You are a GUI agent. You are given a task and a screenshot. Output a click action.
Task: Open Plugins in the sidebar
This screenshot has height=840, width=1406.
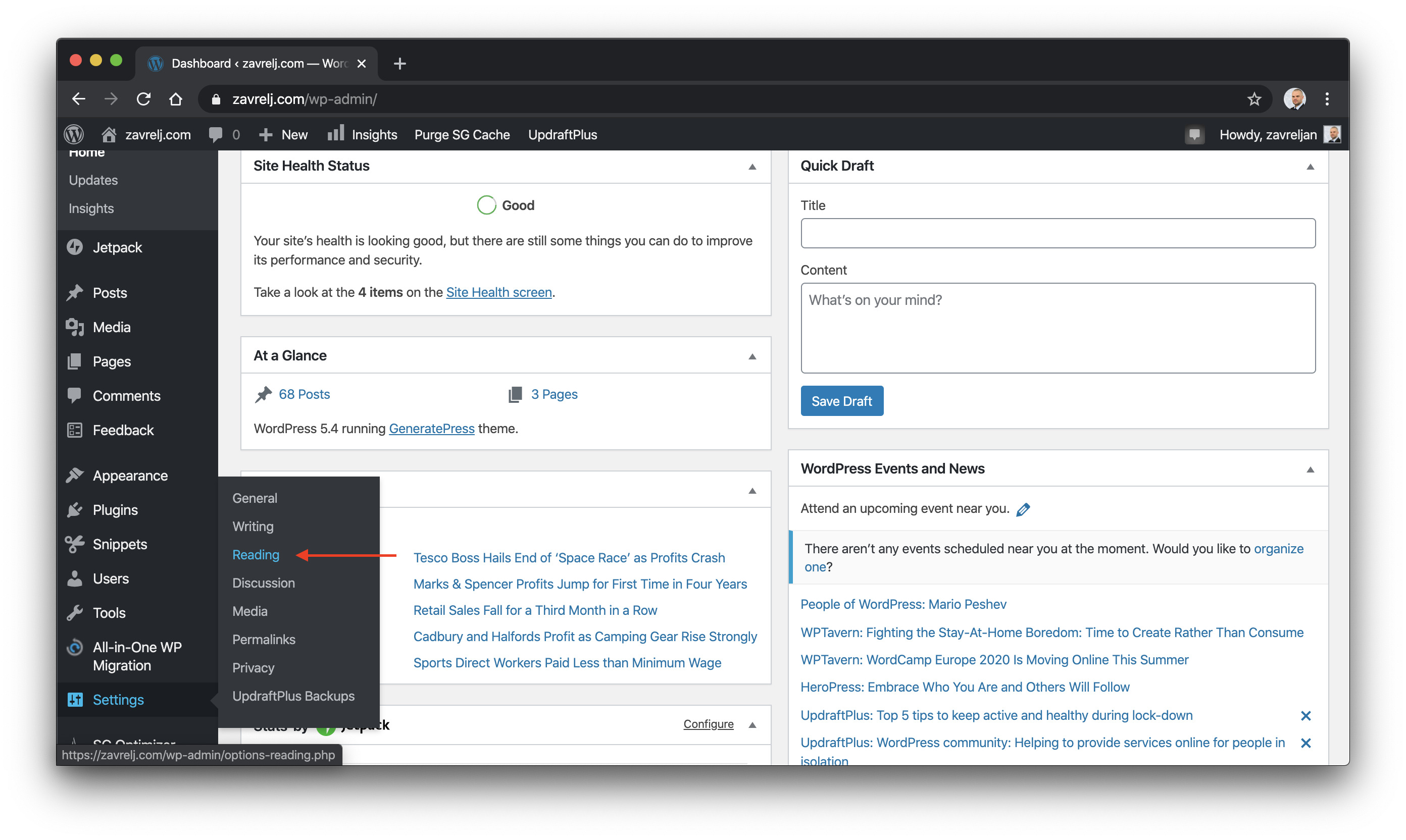pyautogui.click(x=115, y=510)
